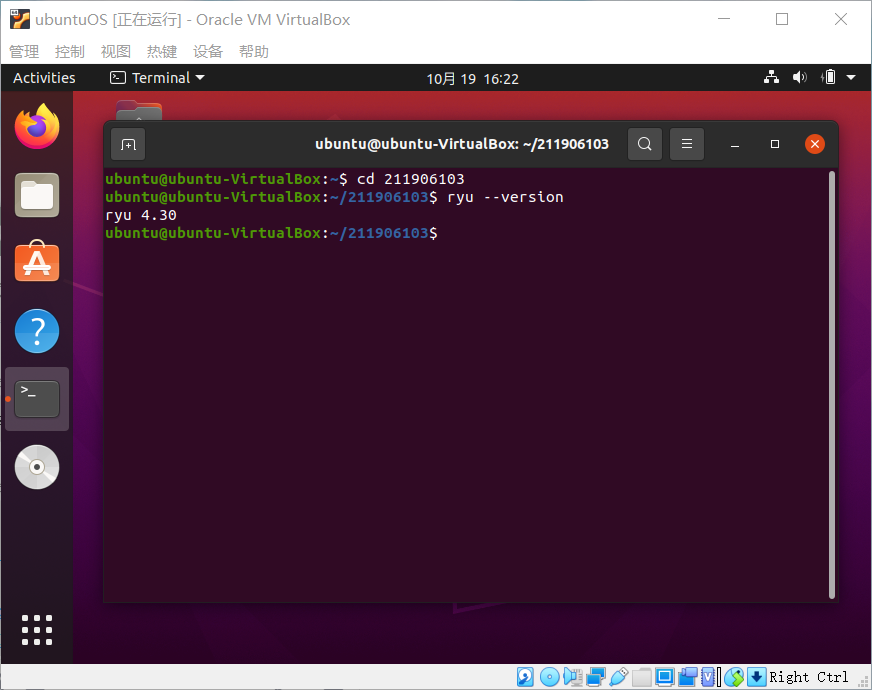Viewport: 872px width, 690px height.
Task: Close the terminal window
Action: pos(815,144)
